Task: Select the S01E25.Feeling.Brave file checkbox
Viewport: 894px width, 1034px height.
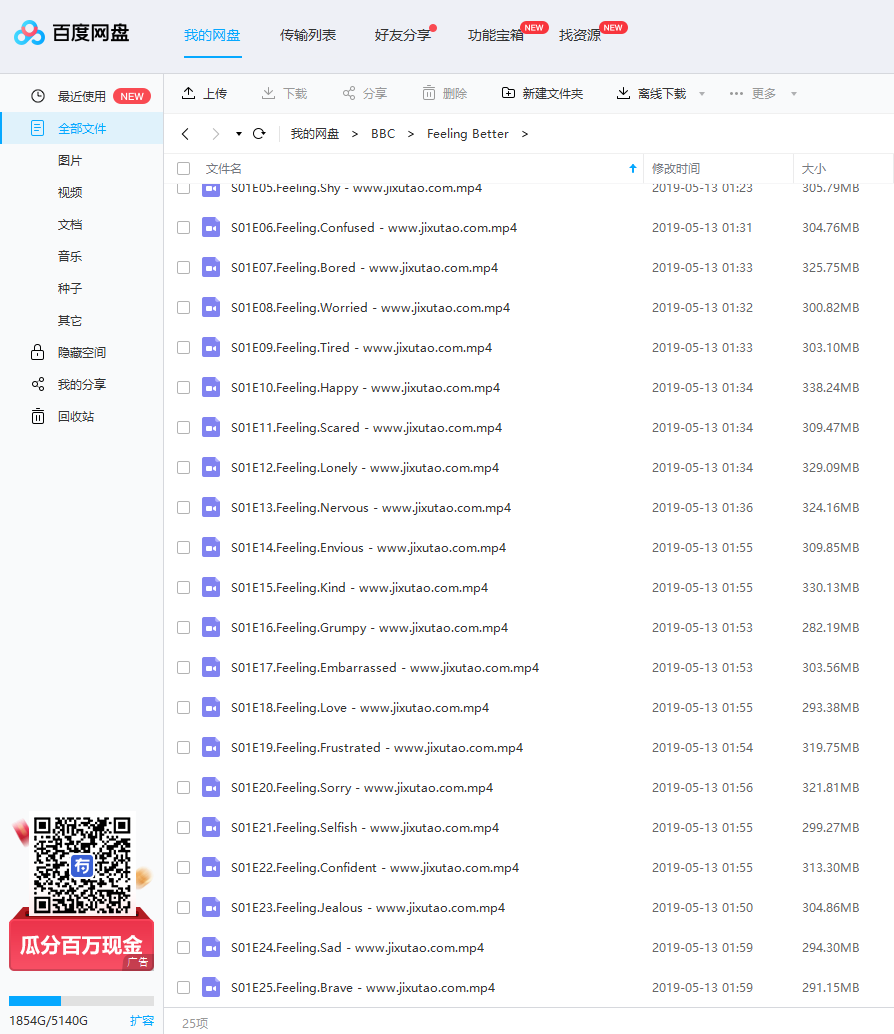Action: point(183,987)
